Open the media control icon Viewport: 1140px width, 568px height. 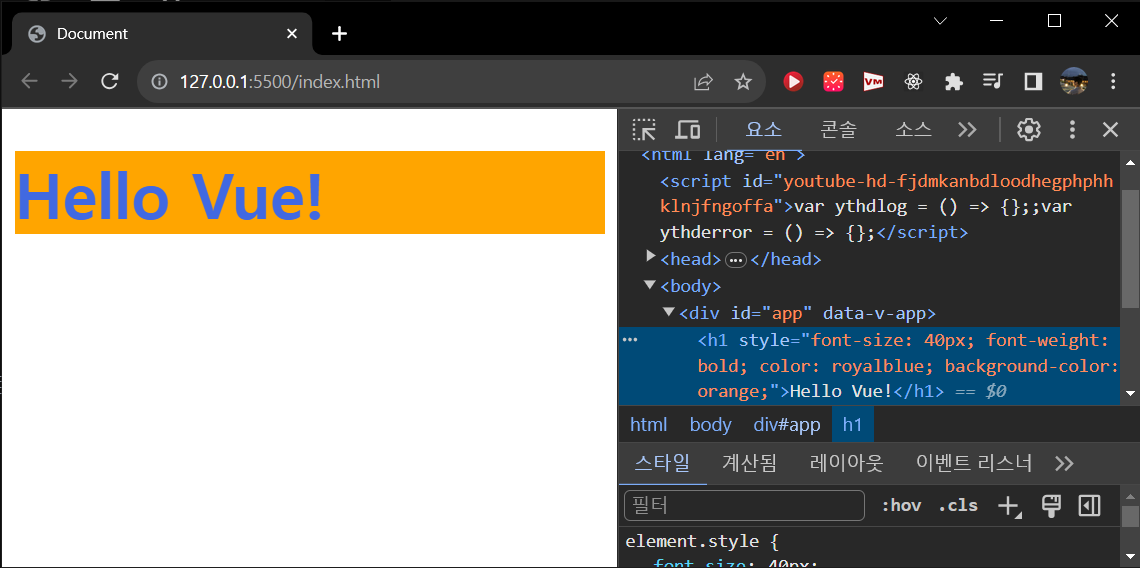[992, 81]
